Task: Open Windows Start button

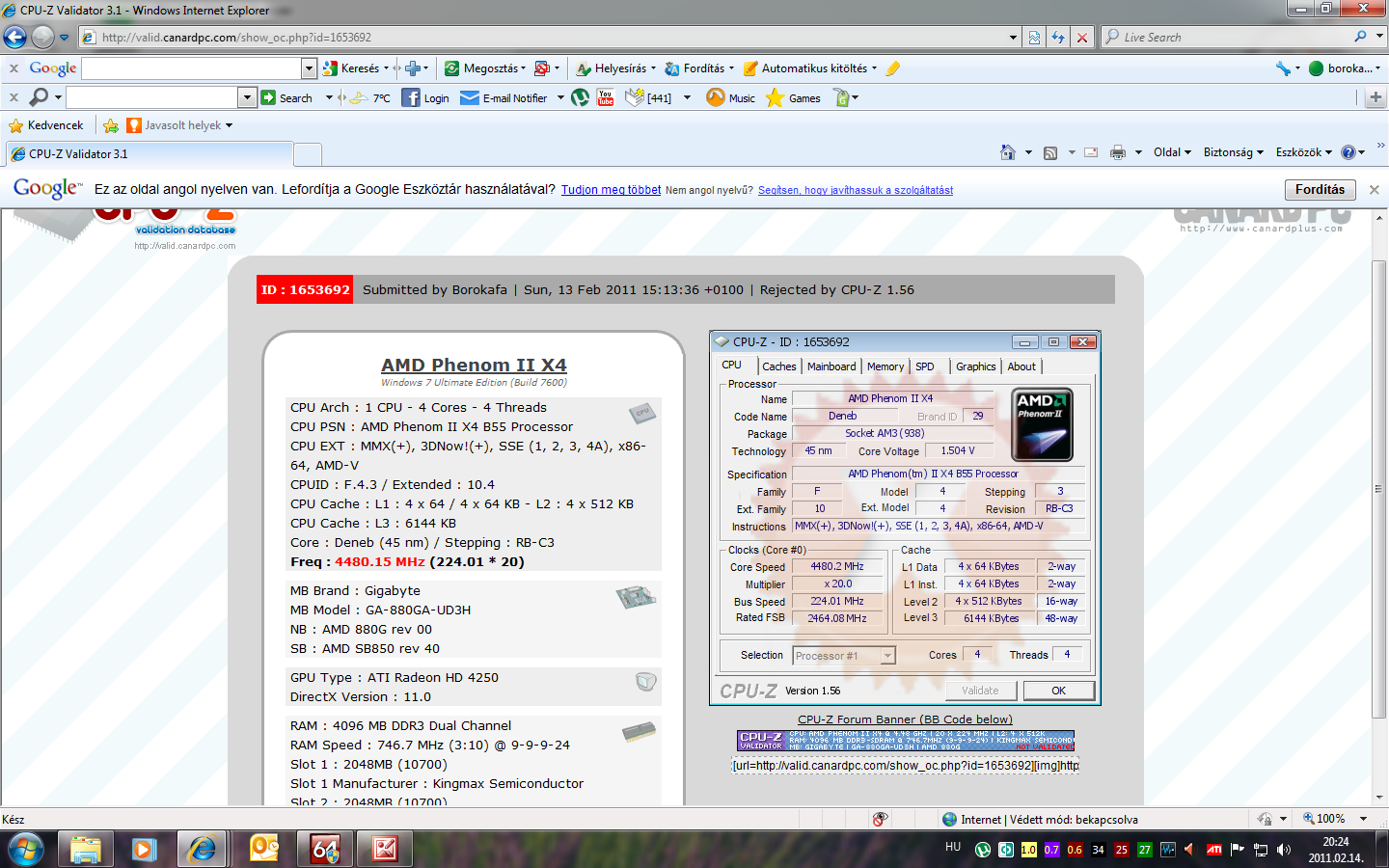Action: (x=26, y=850)
